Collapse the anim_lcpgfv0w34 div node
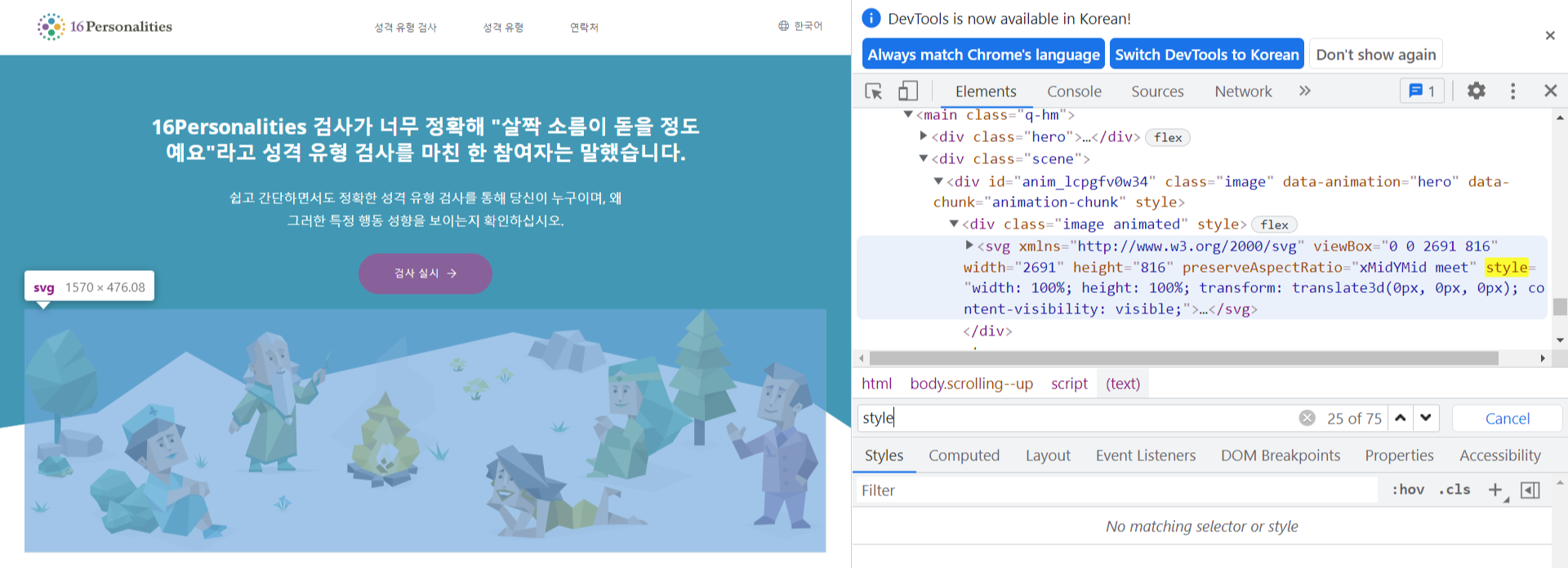The width and height of the screenshot is (1568, 568). [938, 181]
